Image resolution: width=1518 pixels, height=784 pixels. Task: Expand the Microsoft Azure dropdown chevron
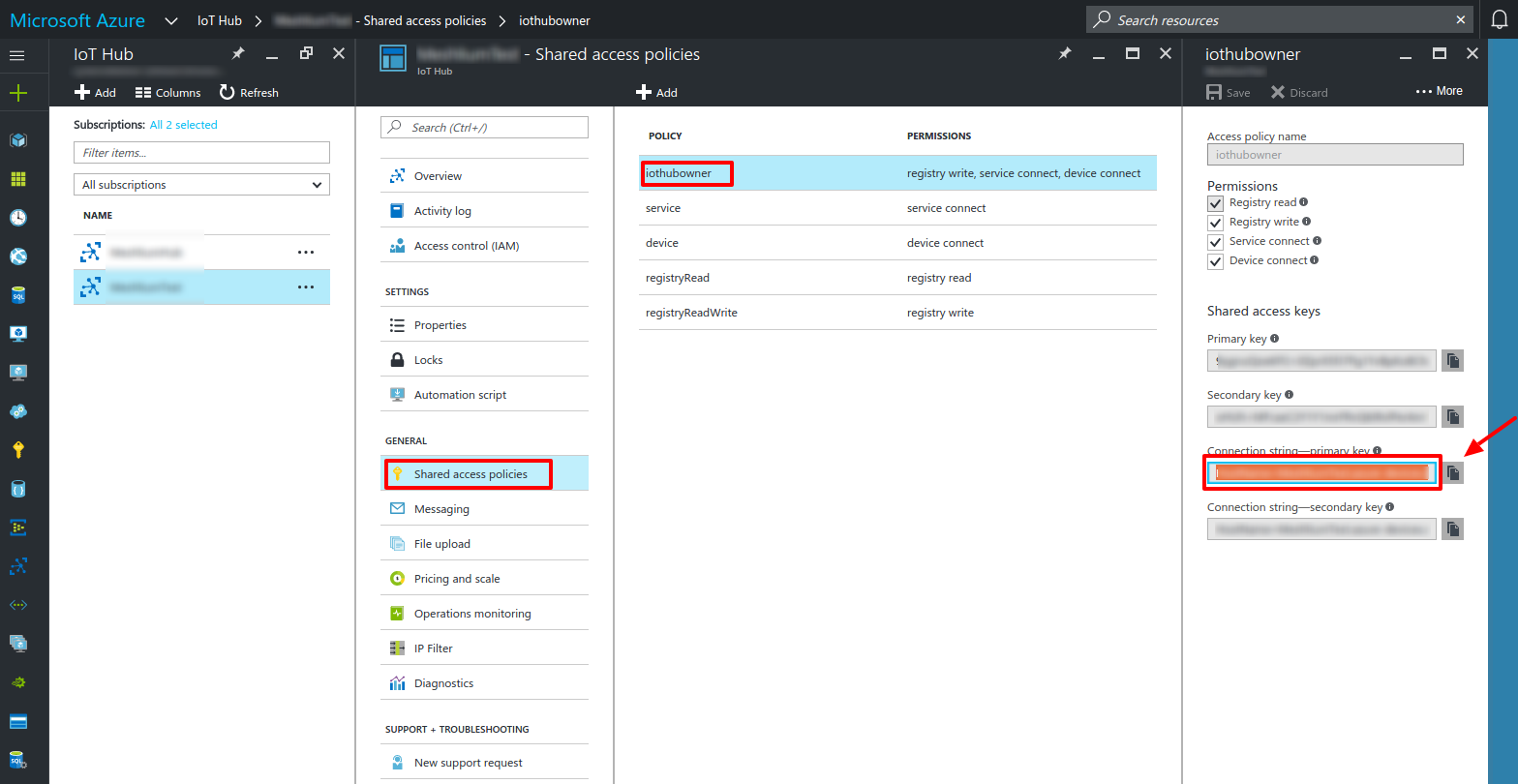171,20
